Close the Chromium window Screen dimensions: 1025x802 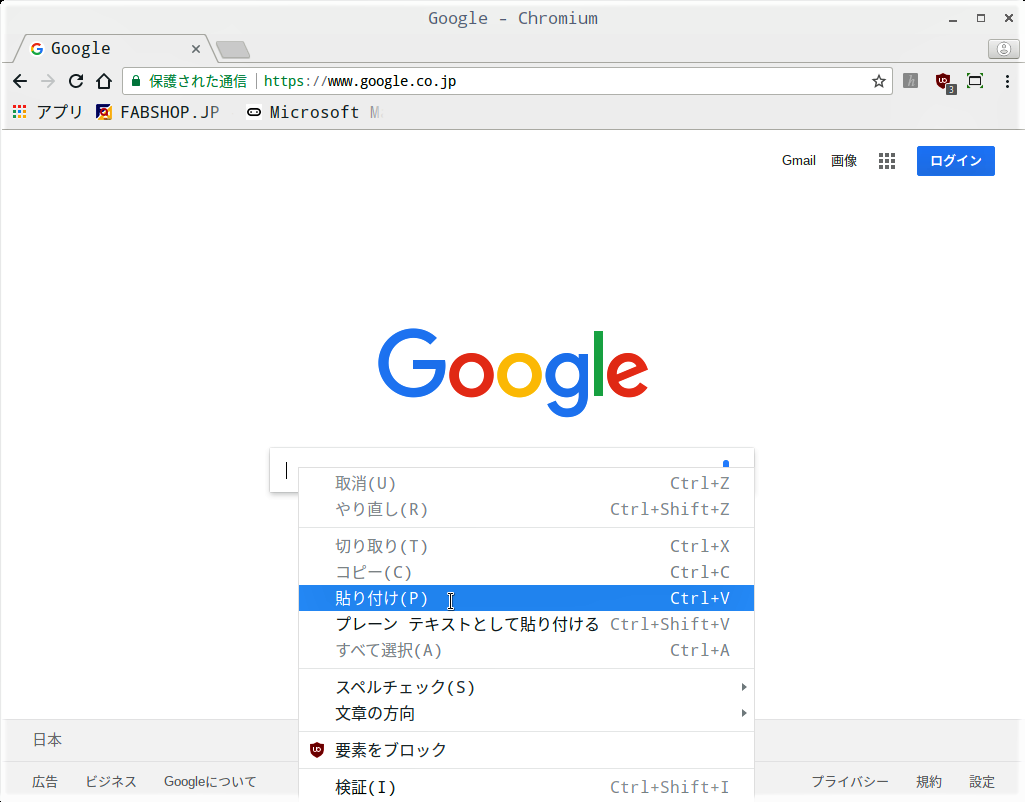pyautogui.click(x=1009, y=18)
